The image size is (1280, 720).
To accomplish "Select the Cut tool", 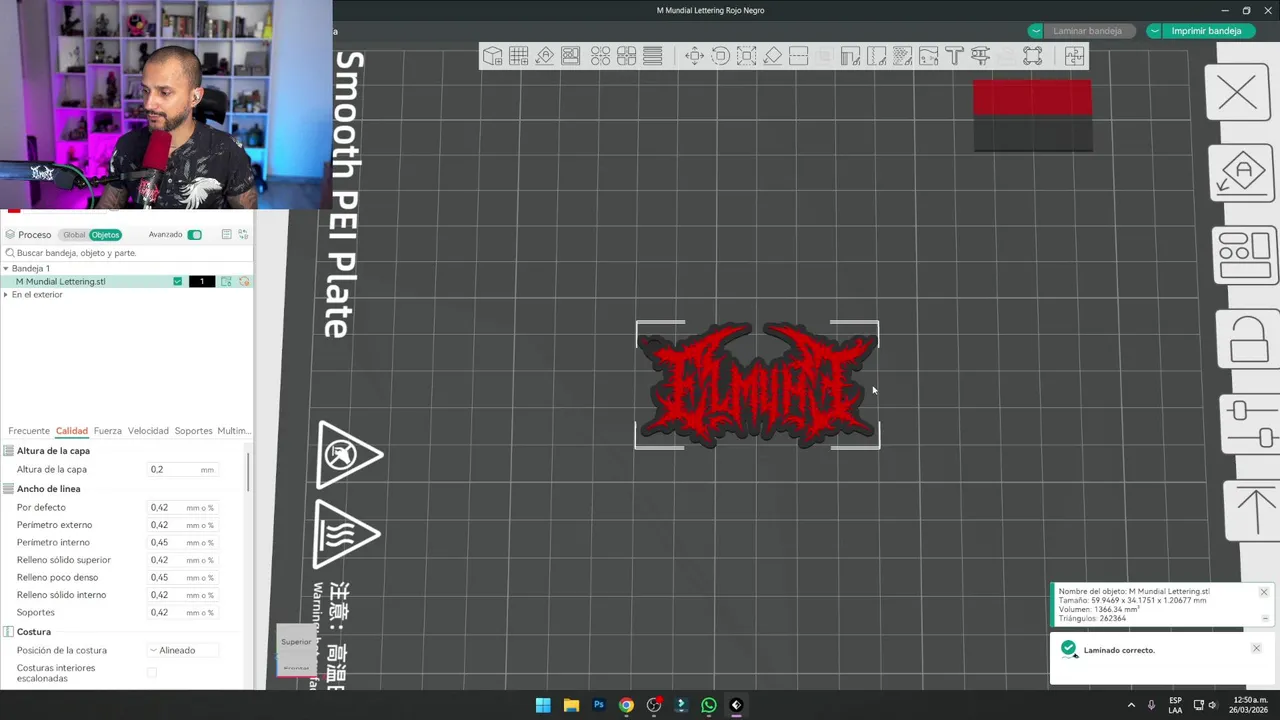I will click(798, 57).
